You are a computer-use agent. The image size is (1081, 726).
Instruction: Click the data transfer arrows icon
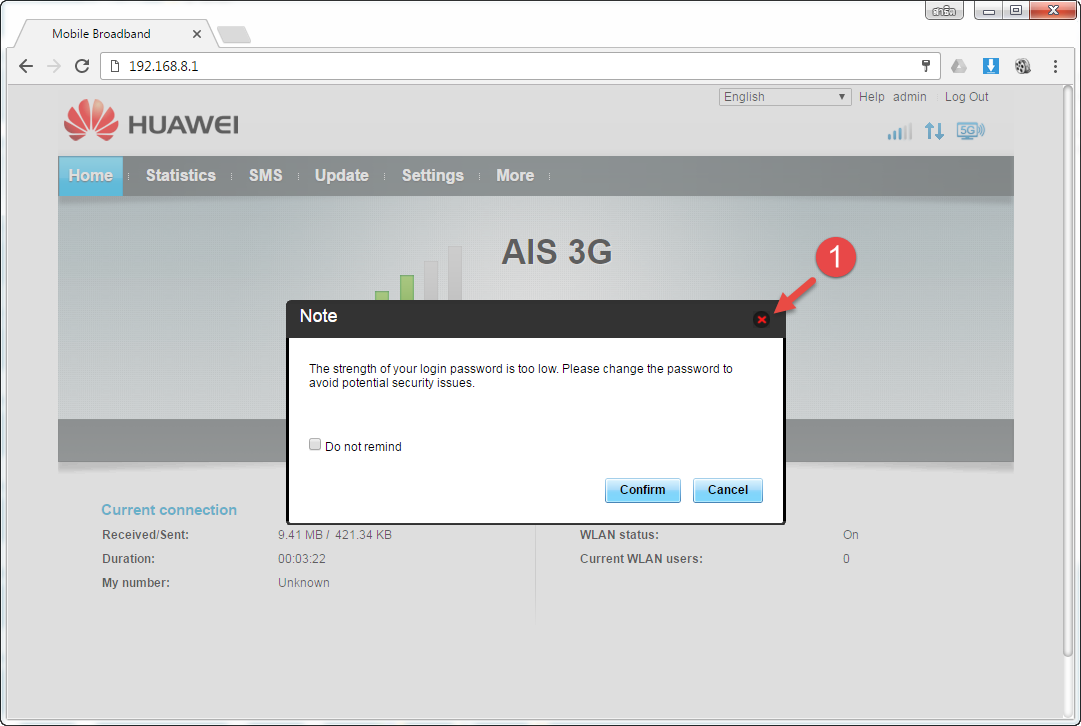(x=934, y=131)
